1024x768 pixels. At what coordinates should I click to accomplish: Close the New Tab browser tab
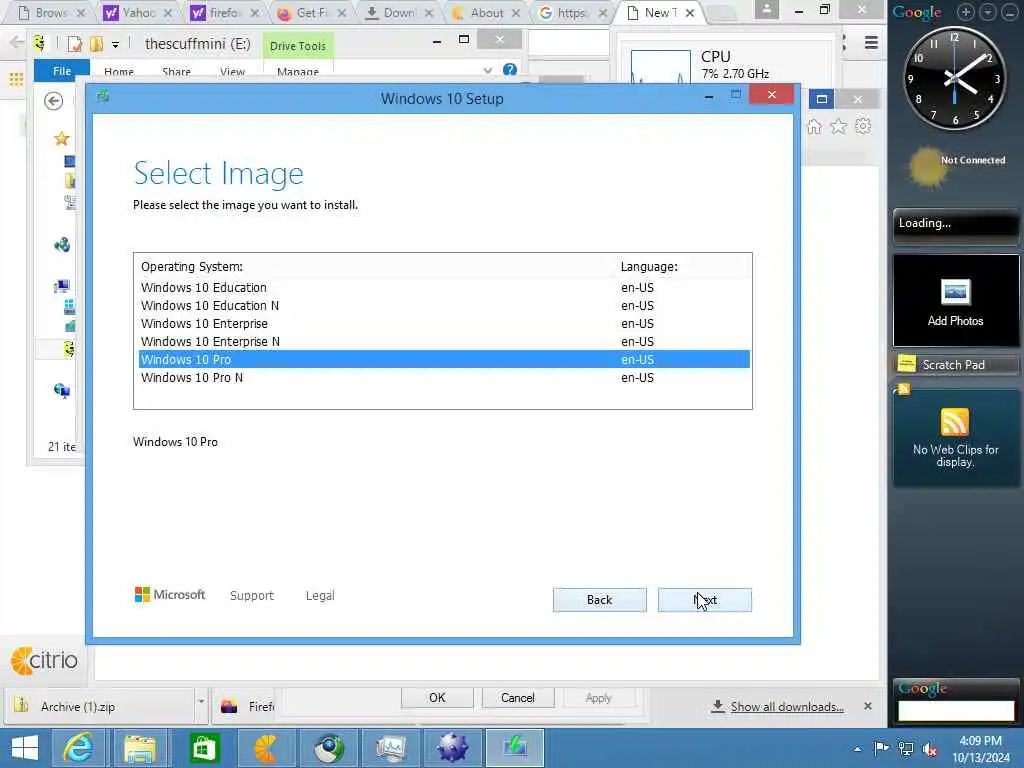point(690,12)
